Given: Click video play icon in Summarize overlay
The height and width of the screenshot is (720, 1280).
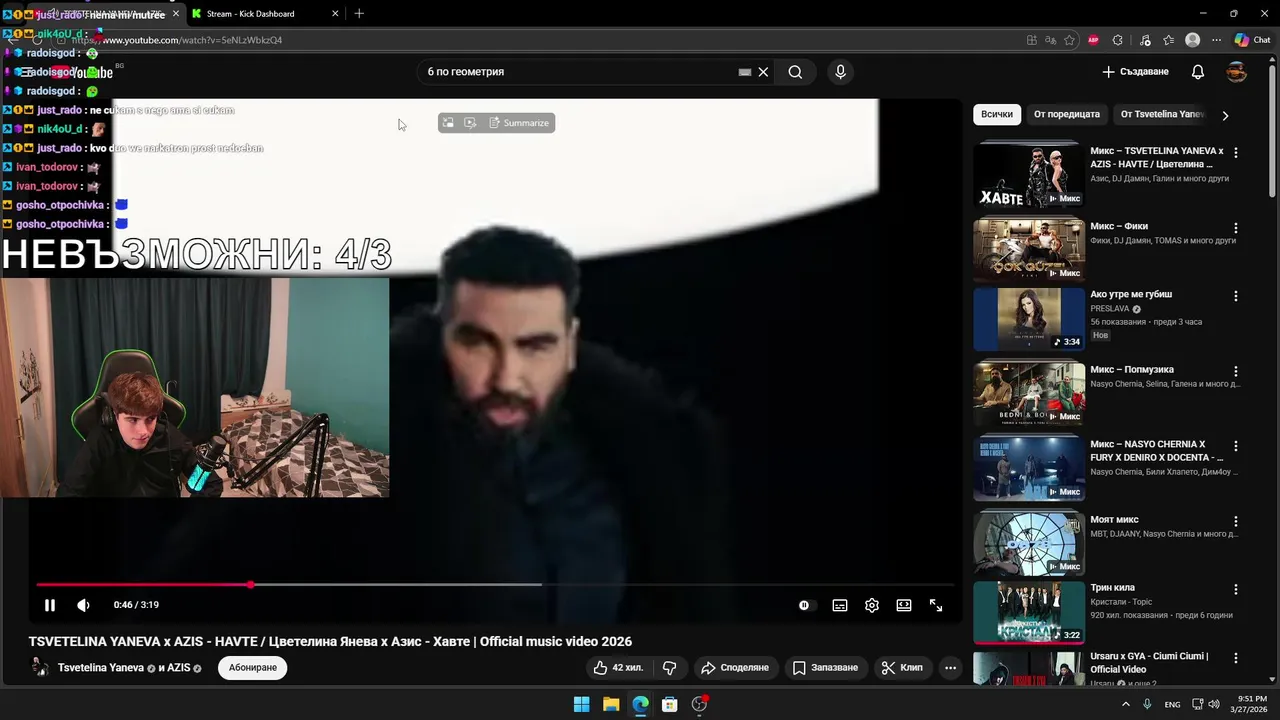Looking at the screenshot, I should [470, 123].
